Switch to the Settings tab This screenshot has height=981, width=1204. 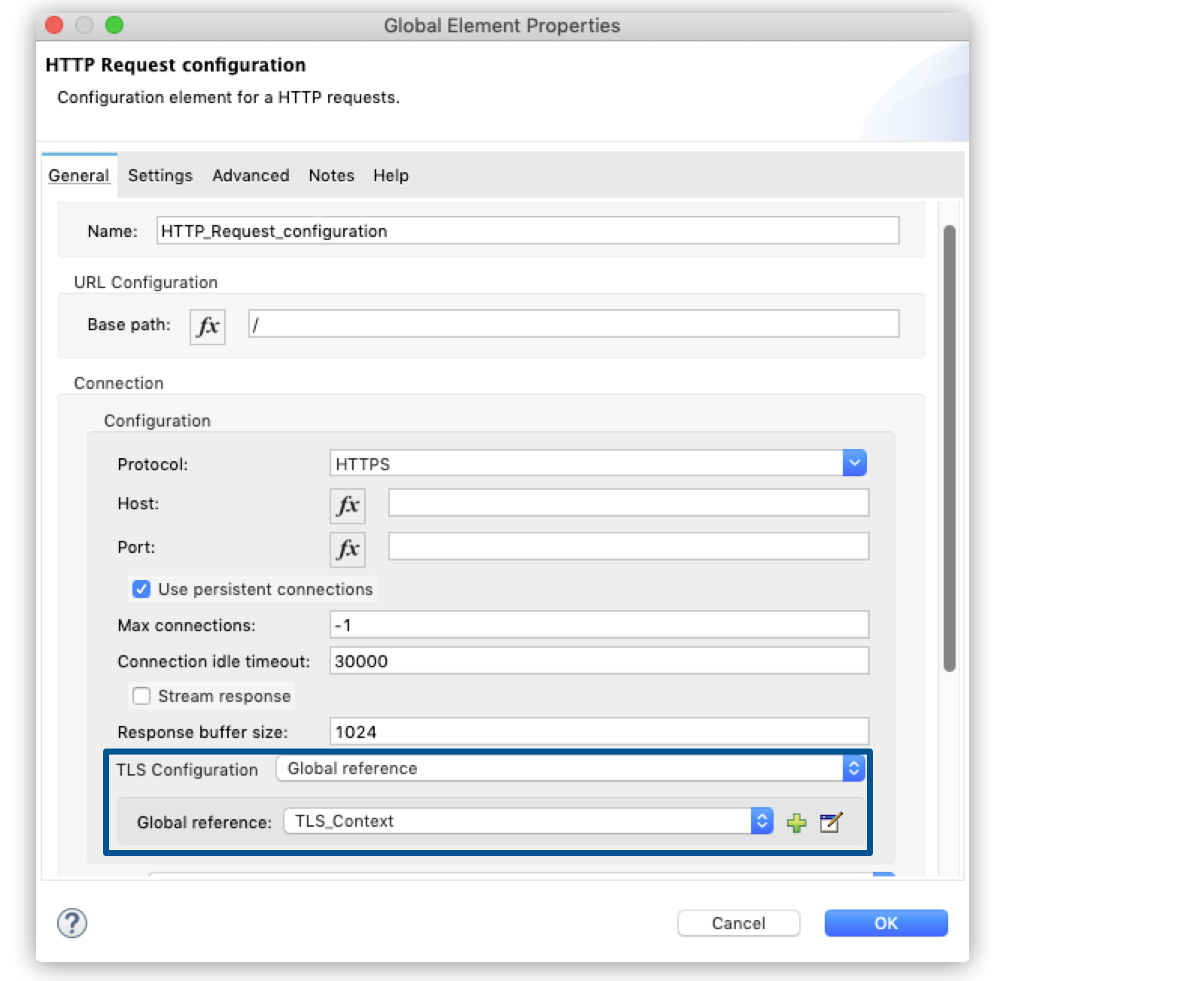[x=160, y=175]
